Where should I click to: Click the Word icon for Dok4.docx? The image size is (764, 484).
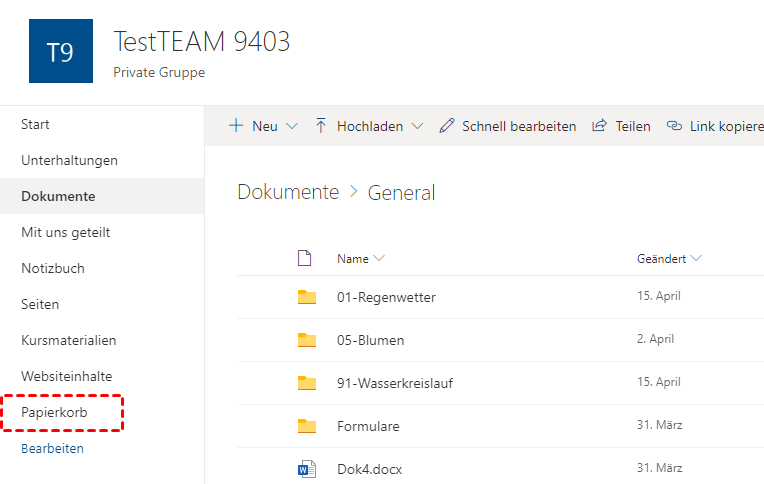pyautogui.click(x=307, y=468)
